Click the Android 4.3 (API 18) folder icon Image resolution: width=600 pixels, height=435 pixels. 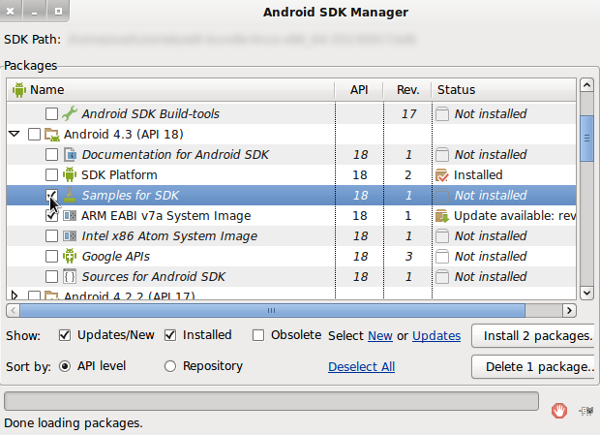pos(52,134)
